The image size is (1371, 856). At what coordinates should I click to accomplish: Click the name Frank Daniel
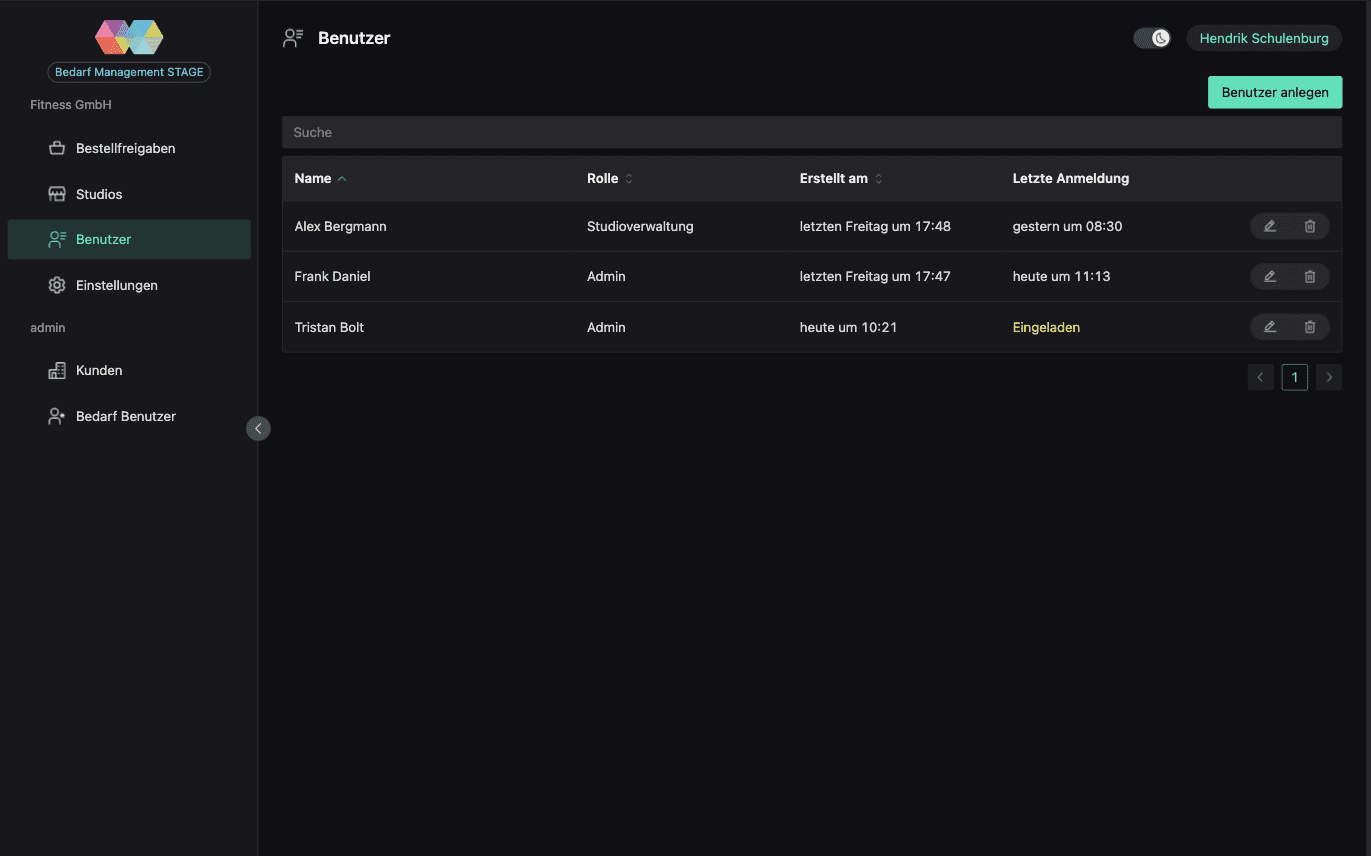pos(332,276)
